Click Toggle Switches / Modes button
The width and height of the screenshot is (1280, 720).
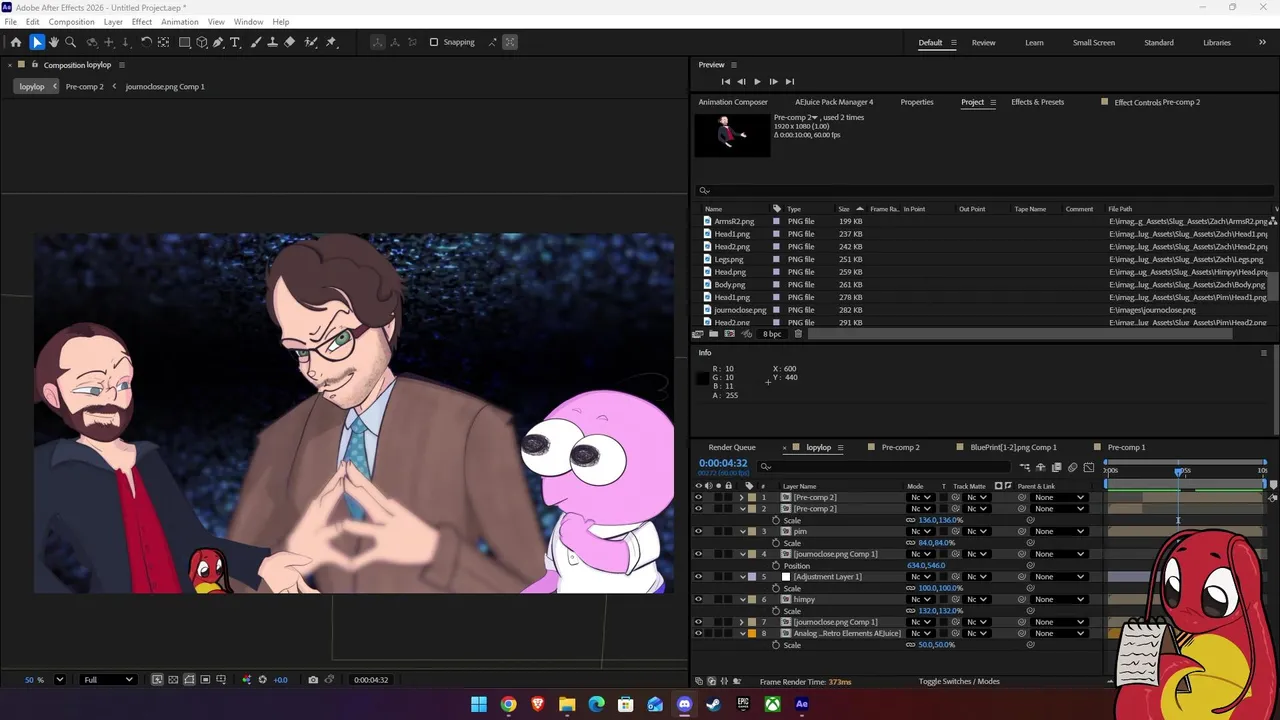click(959, 682)
